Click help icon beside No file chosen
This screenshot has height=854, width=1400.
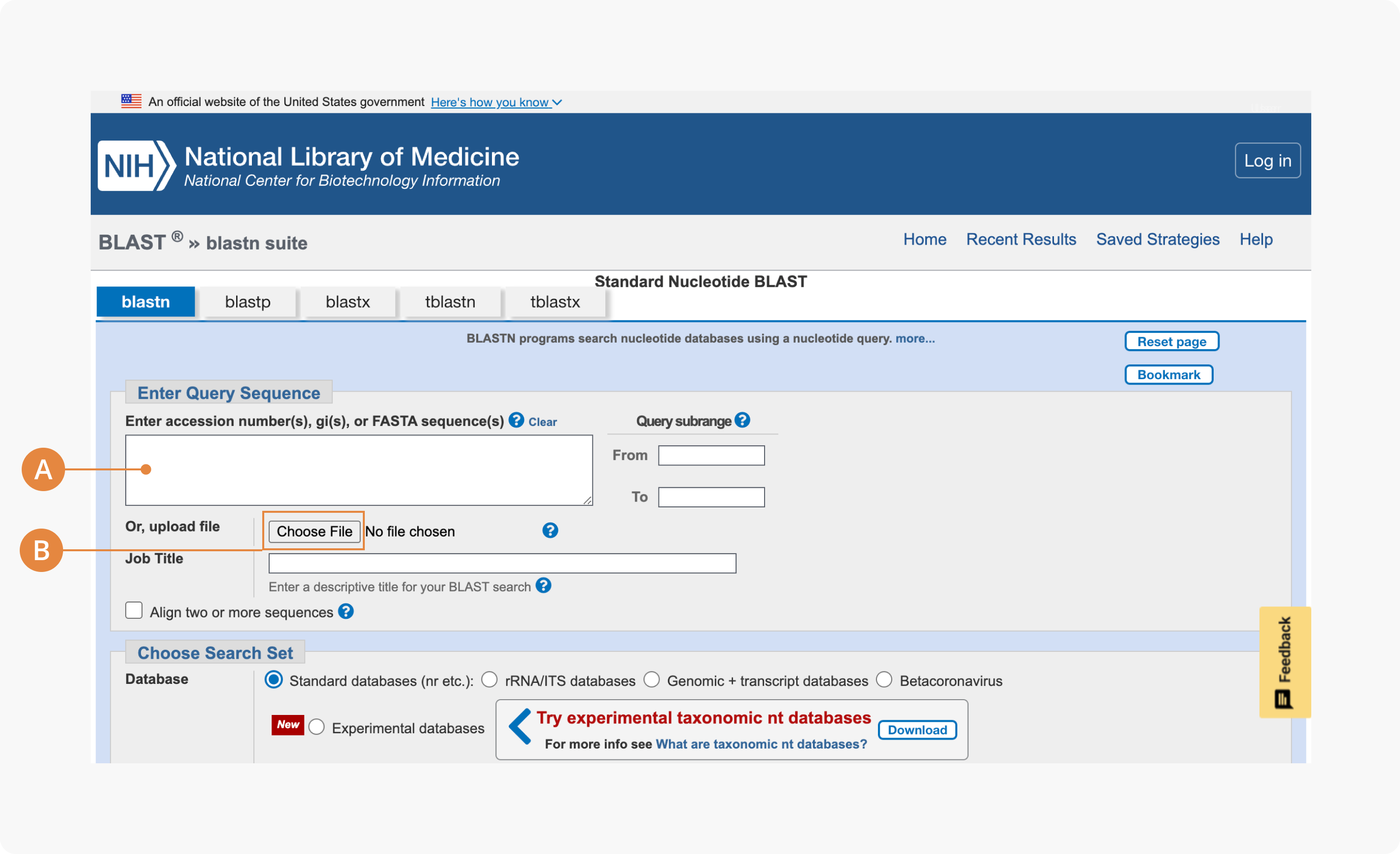pyautogui.click(x=550, y=530)
